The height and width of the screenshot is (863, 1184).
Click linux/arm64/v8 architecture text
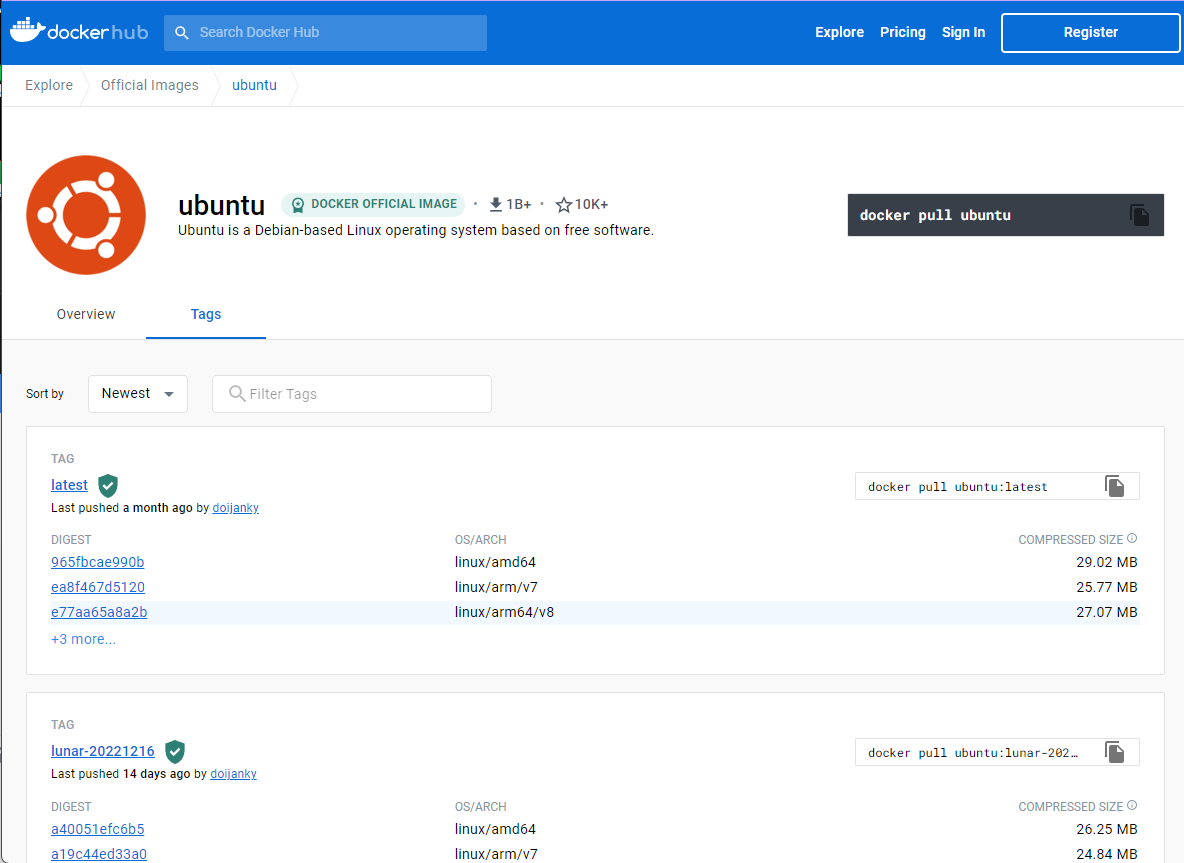tap(504, 612)
